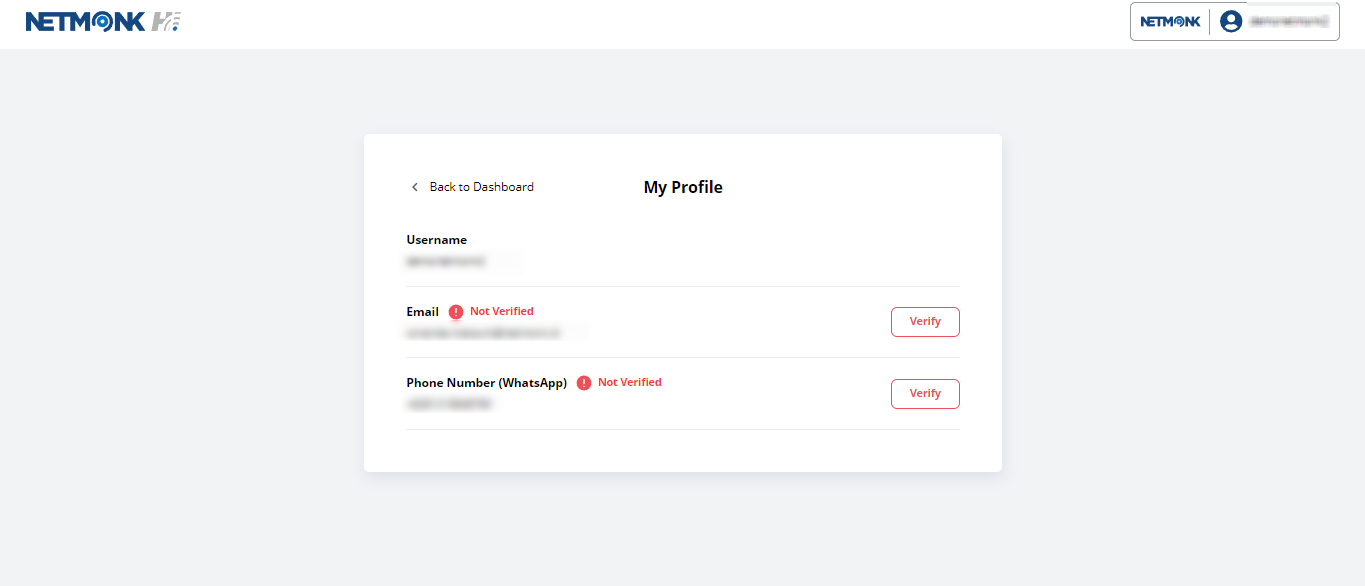The width and height of the screenshot is (1365, 586).
Task: Click the blurred username value field
Action: [446, 261]
